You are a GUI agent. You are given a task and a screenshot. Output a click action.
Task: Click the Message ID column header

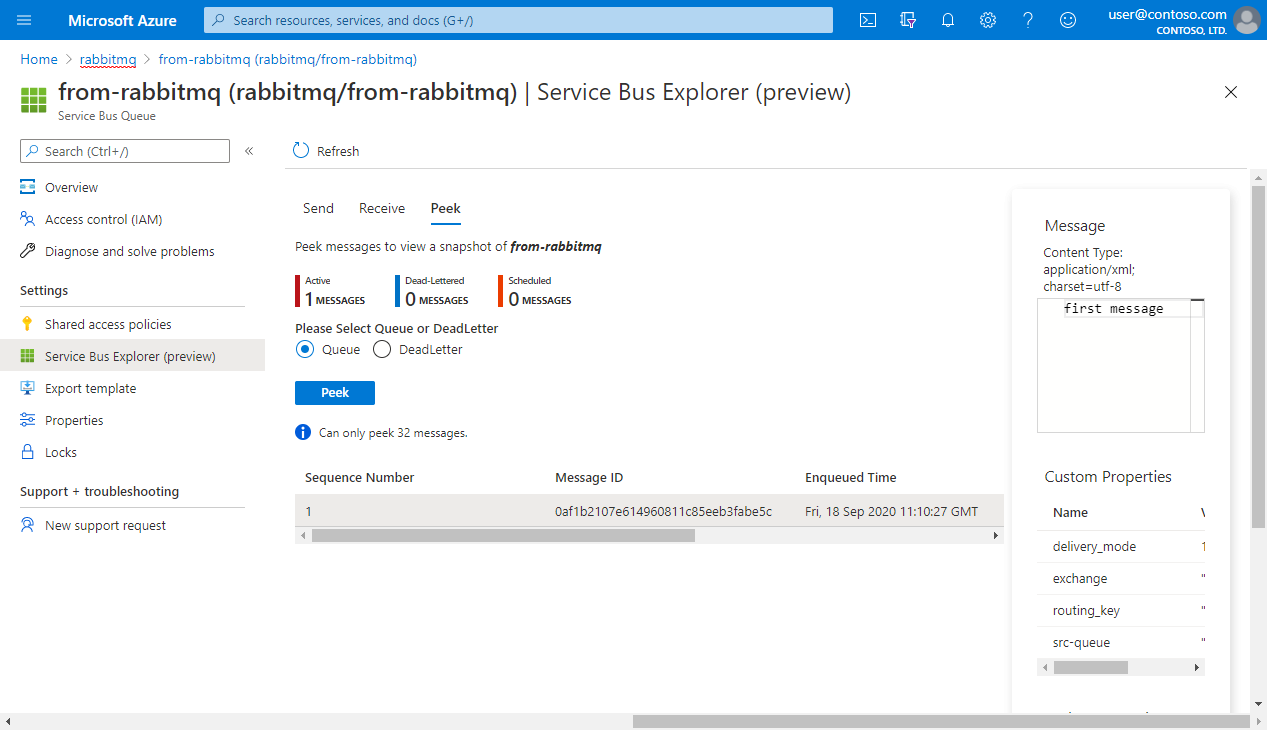[x=589, y=477]
